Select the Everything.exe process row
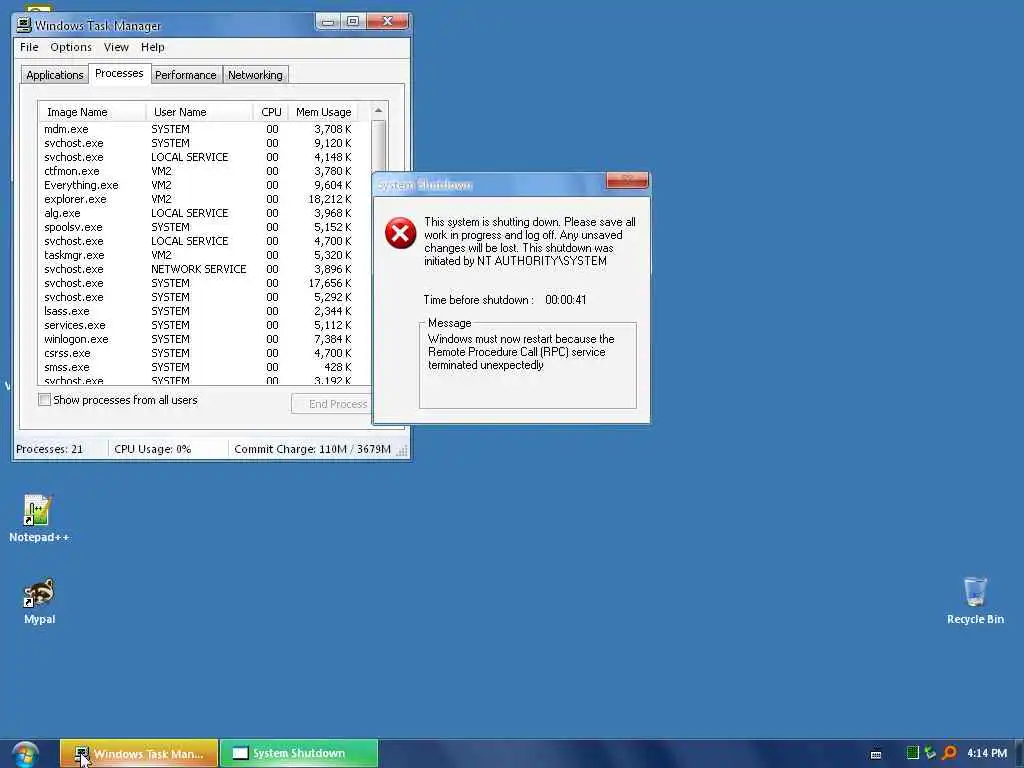Image resolution: width=1024 pixels, height=768 pixels. (197, 185)
